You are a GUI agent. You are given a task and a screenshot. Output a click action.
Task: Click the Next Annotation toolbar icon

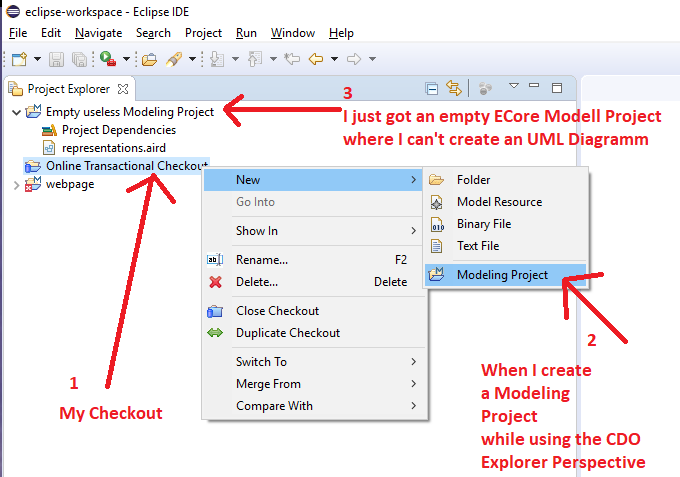217,59
